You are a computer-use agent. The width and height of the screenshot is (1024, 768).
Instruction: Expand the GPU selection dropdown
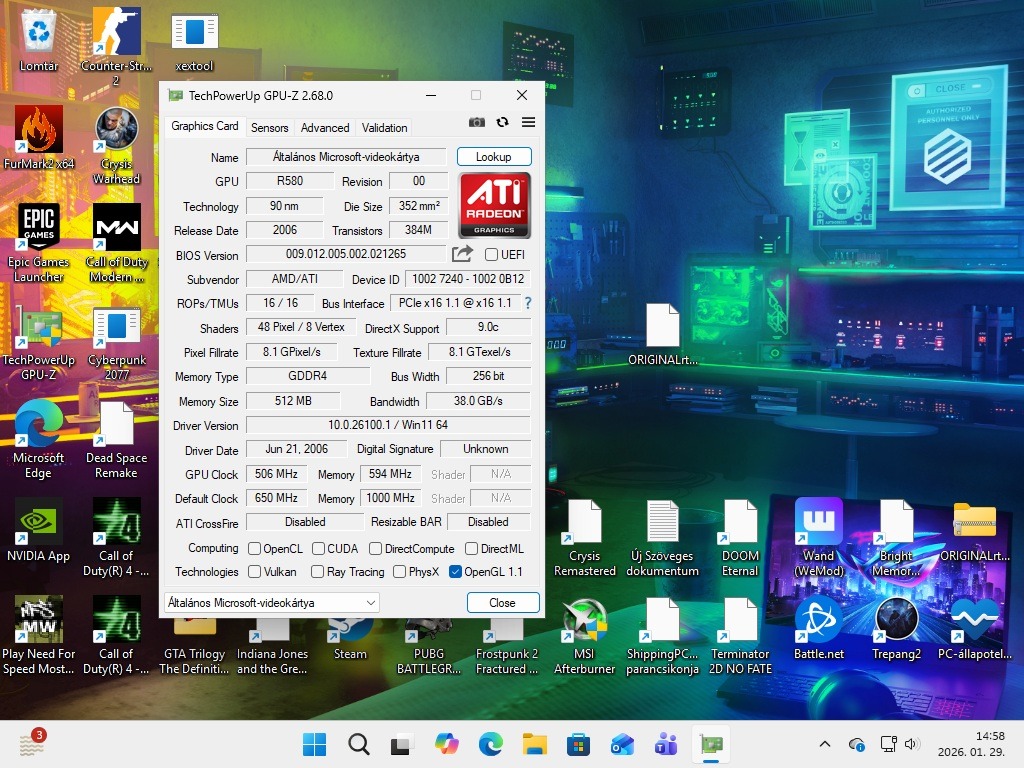pos(272,603)
